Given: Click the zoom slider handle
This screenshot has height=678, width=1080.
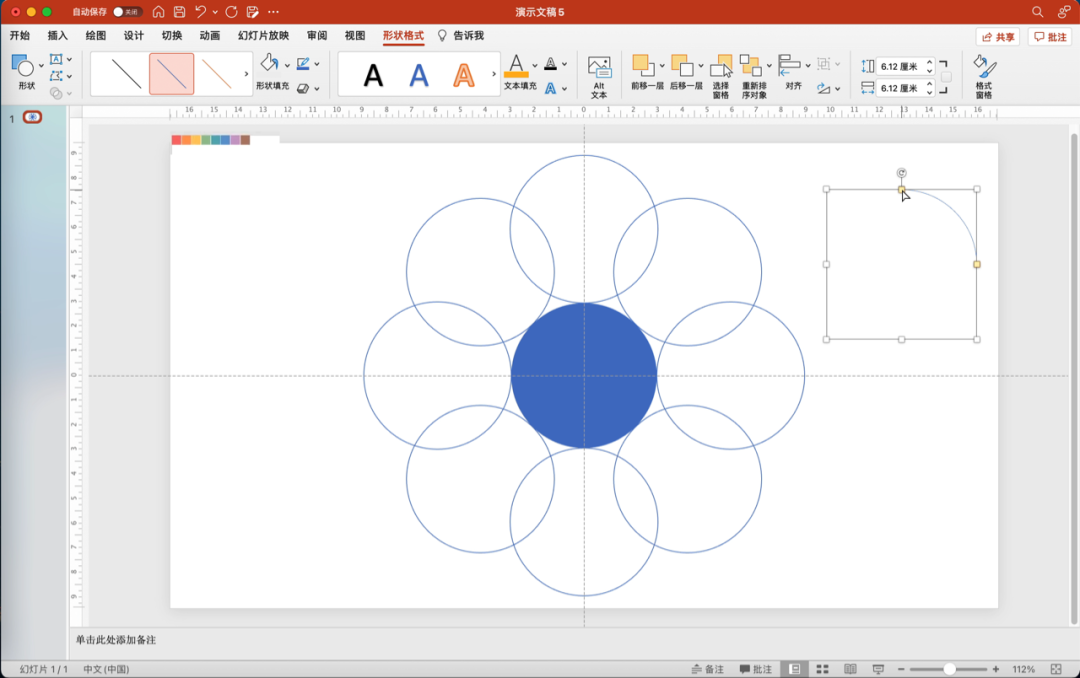Looking at the screenshot, I should point(949,669).
